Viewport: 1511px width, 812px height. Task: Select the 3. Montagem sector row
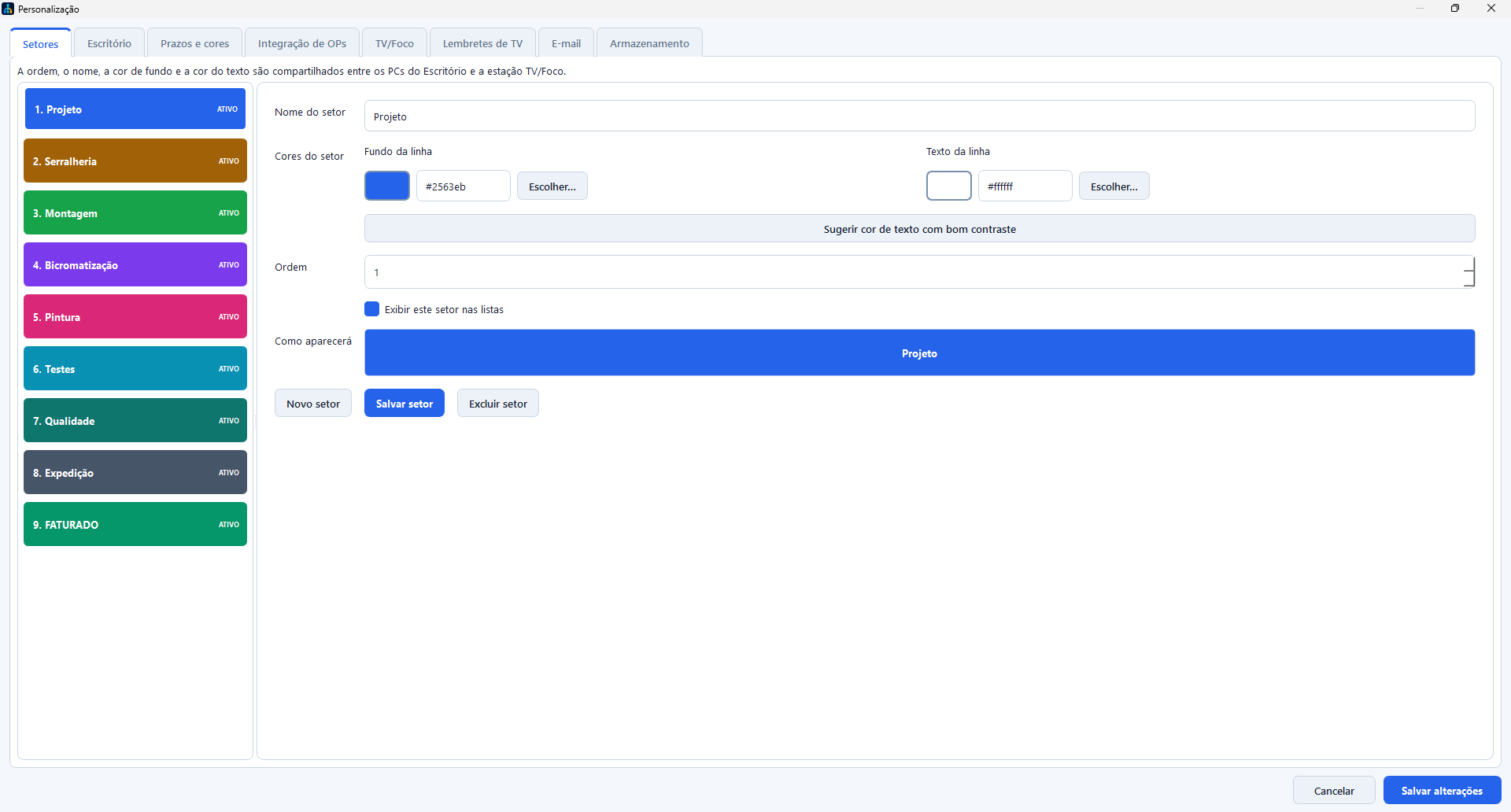tap(135, 212)
